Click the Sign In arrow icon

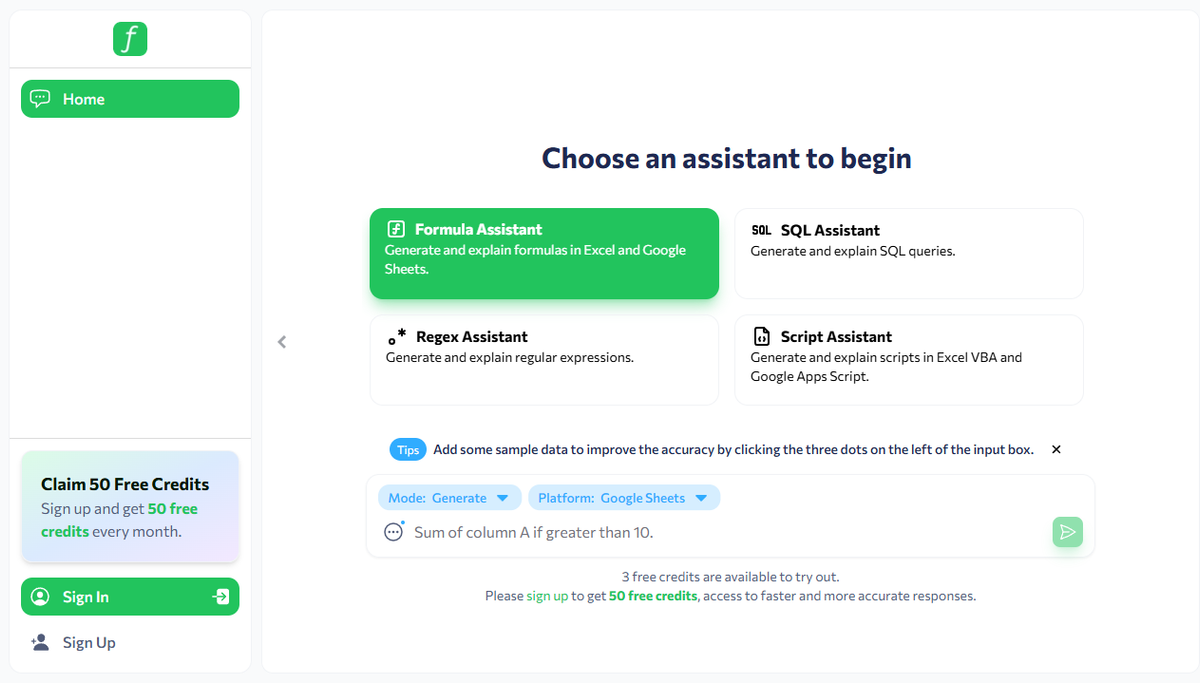tap(221, 597)
